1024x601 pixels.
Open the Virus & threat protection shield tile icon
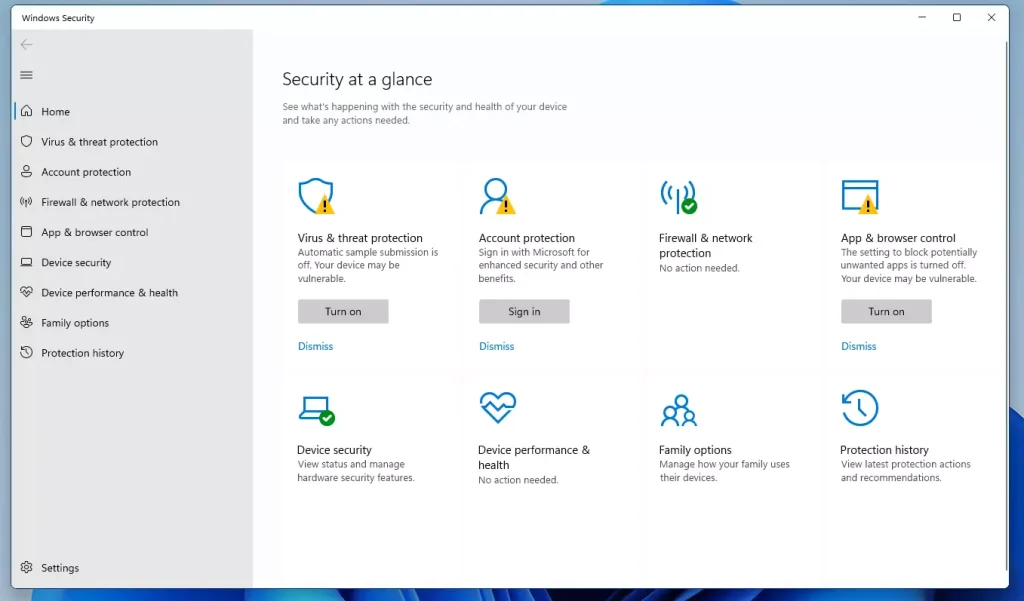click(x=316, y=196)
